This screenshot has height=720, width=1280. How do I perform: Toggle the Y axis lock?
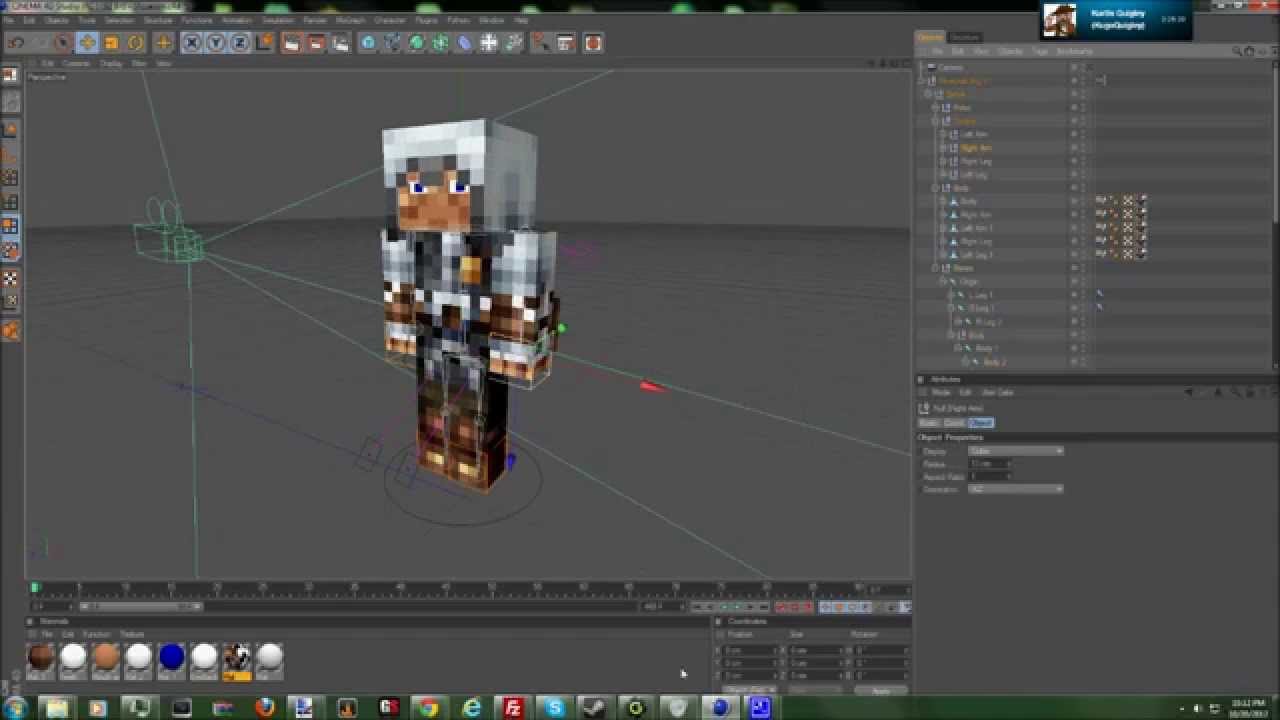[x=216, y=43]
